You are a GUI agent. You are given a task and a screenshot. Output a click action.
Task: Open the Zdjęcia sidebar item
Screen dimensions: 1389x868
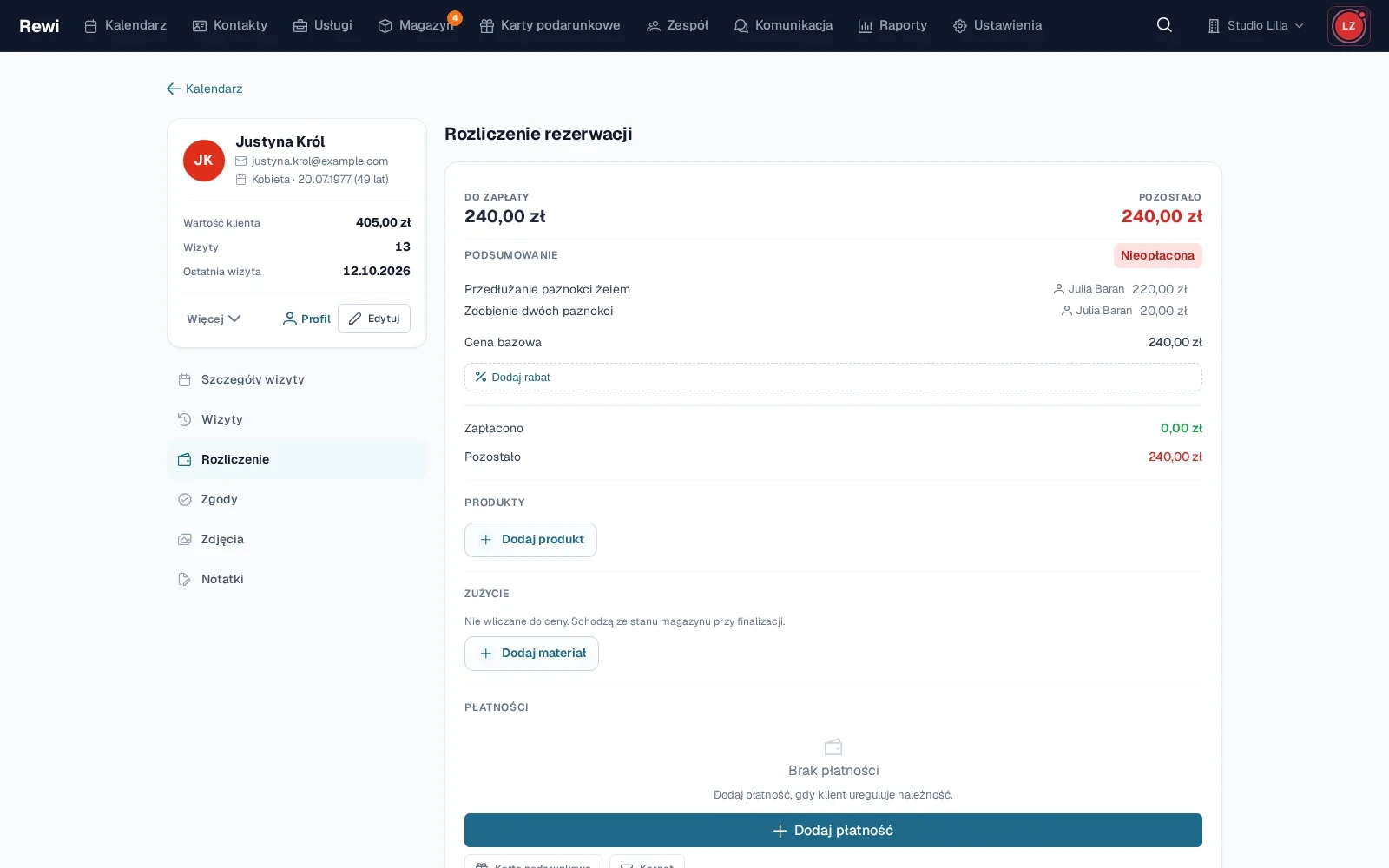[x=297, y=539]
